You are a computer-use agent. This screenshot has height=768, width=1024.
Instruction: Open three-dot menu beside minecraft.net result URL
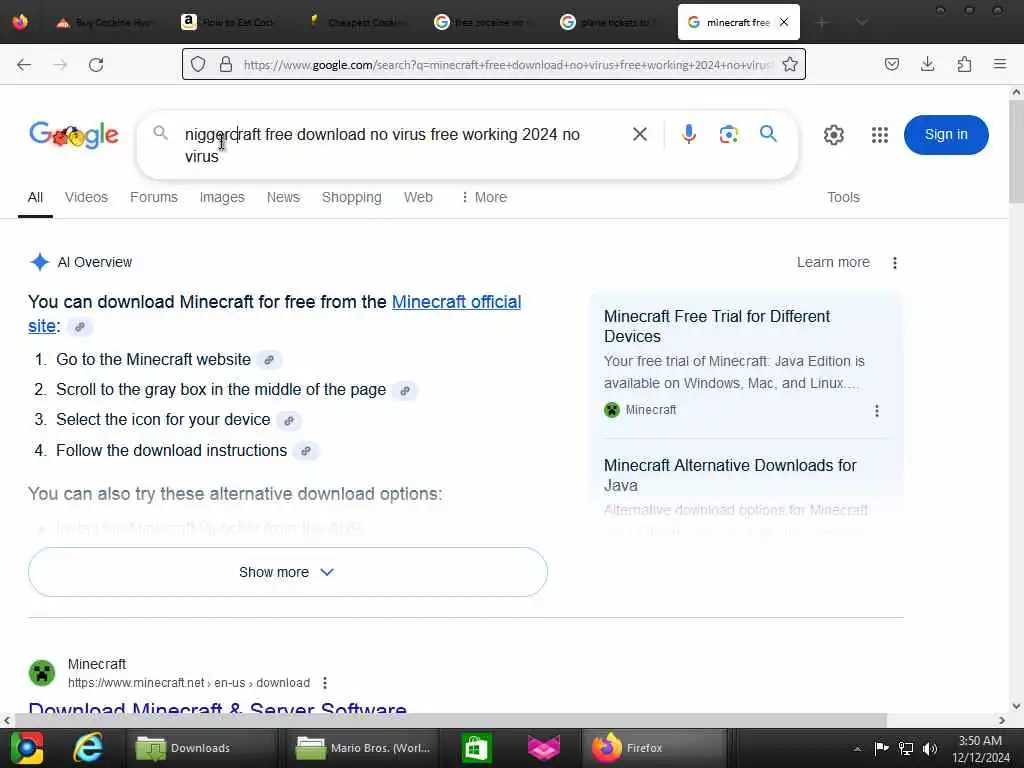pyautogui.click(x=325, y=683)
